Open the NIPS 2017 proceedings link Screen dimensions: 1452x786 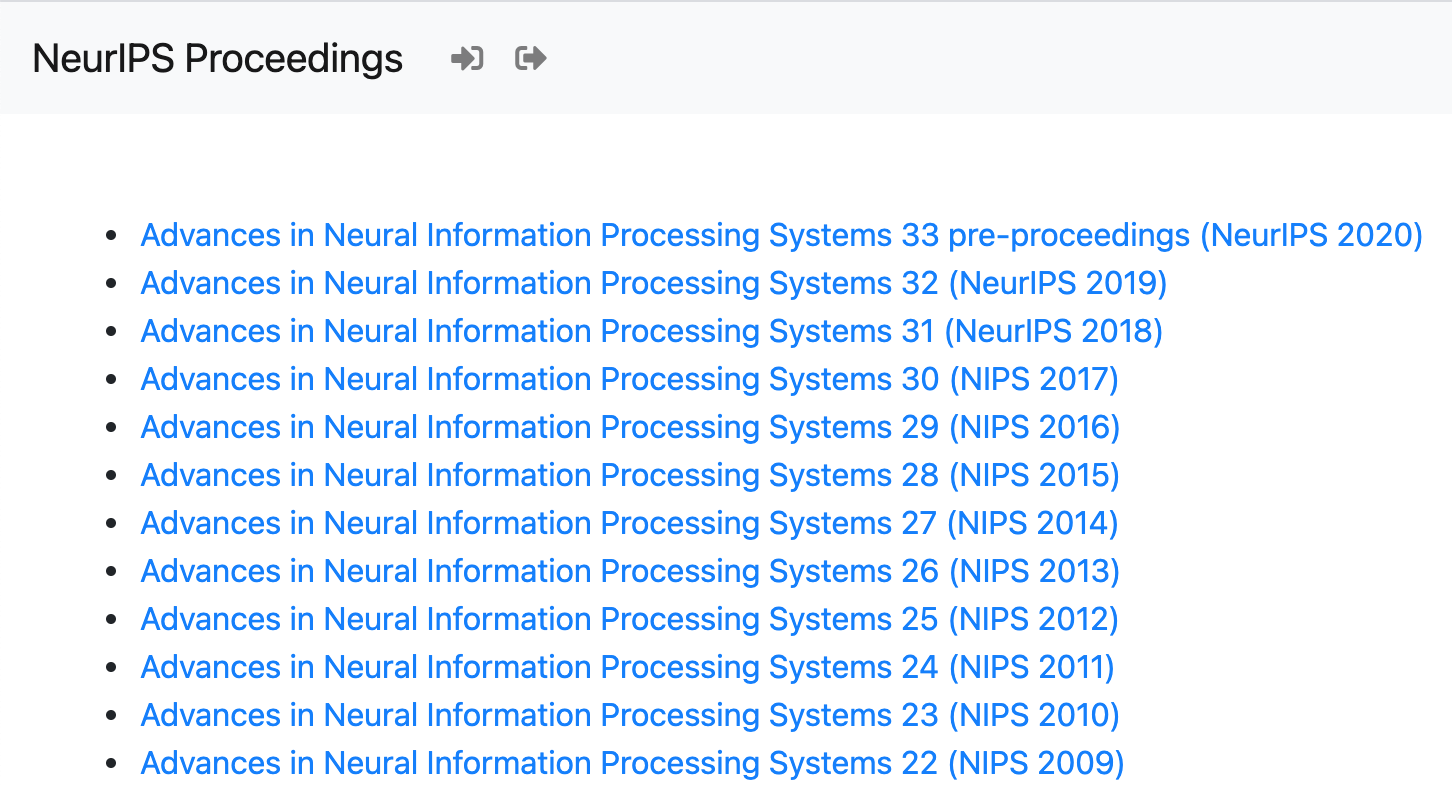tap(629, 379)
